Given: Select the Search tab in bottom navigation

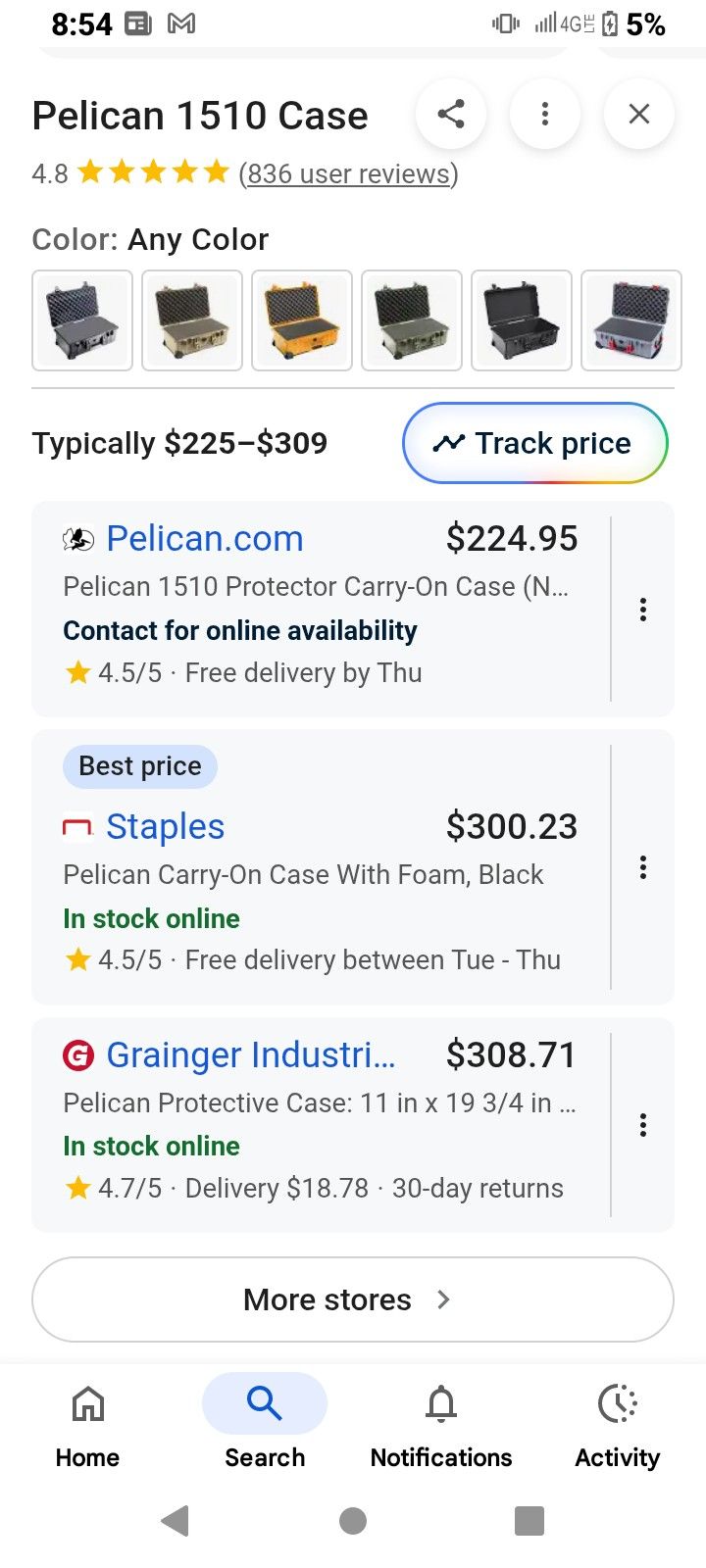Looking at the screenshot, I should pos(264,1403).
